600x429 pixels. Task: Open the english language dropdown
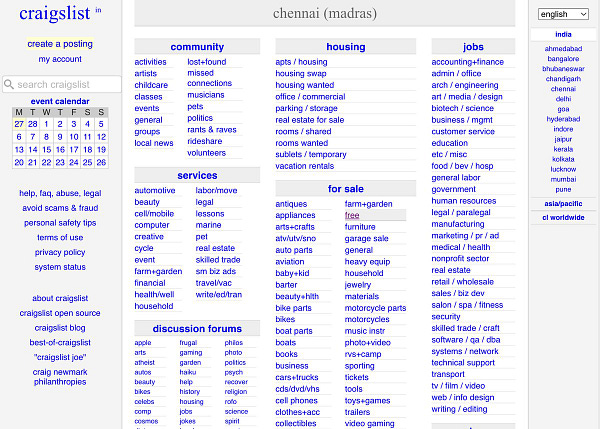click(x=563, y=14)
